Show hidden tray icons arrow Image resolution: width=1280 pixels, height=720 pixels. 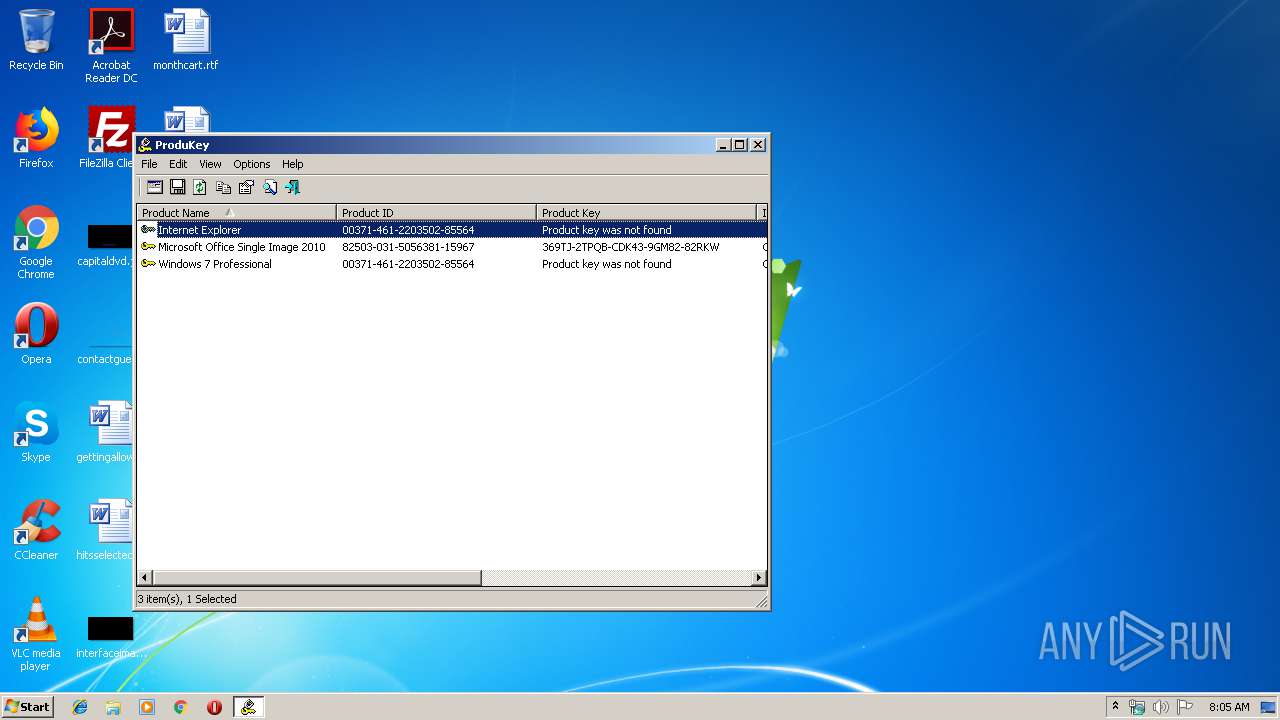pos(1115,707)
